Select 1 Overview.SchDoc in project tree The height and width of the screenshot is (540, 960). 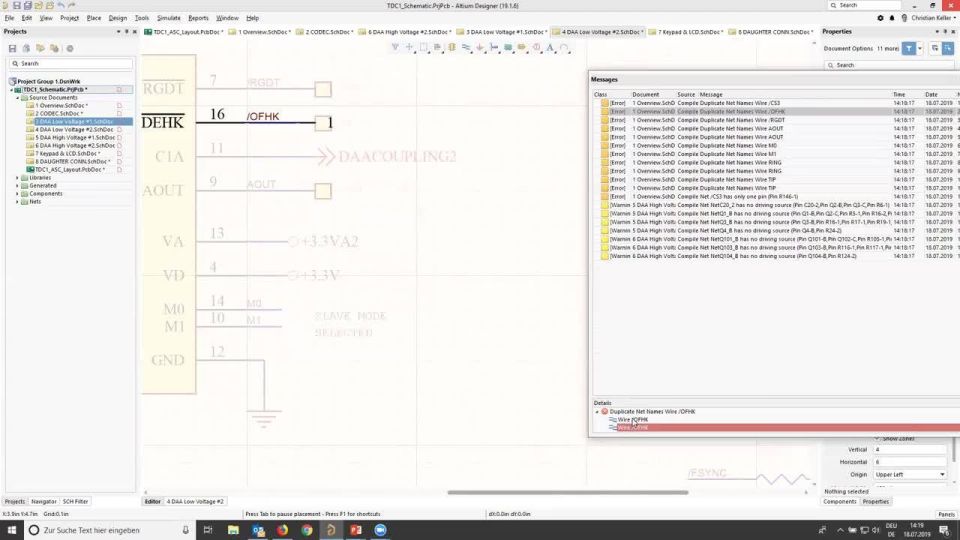pos(61,105)
